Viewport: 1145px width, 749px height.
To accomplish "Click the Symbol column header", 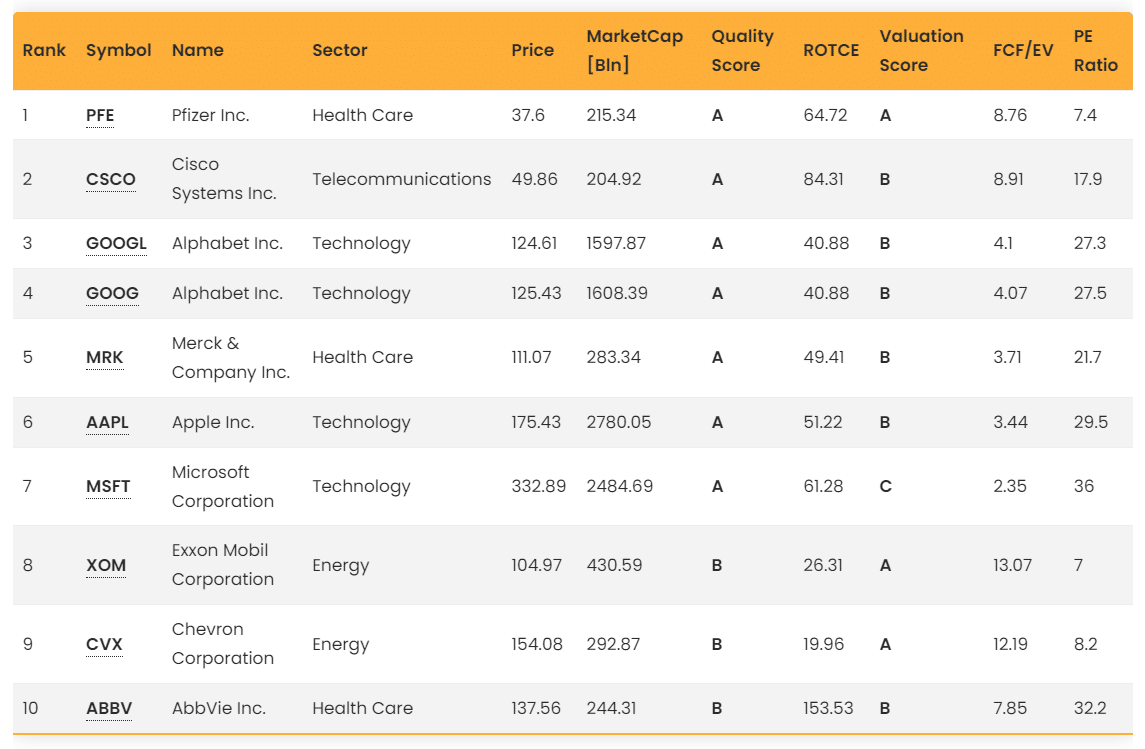I will click(118, 50).
